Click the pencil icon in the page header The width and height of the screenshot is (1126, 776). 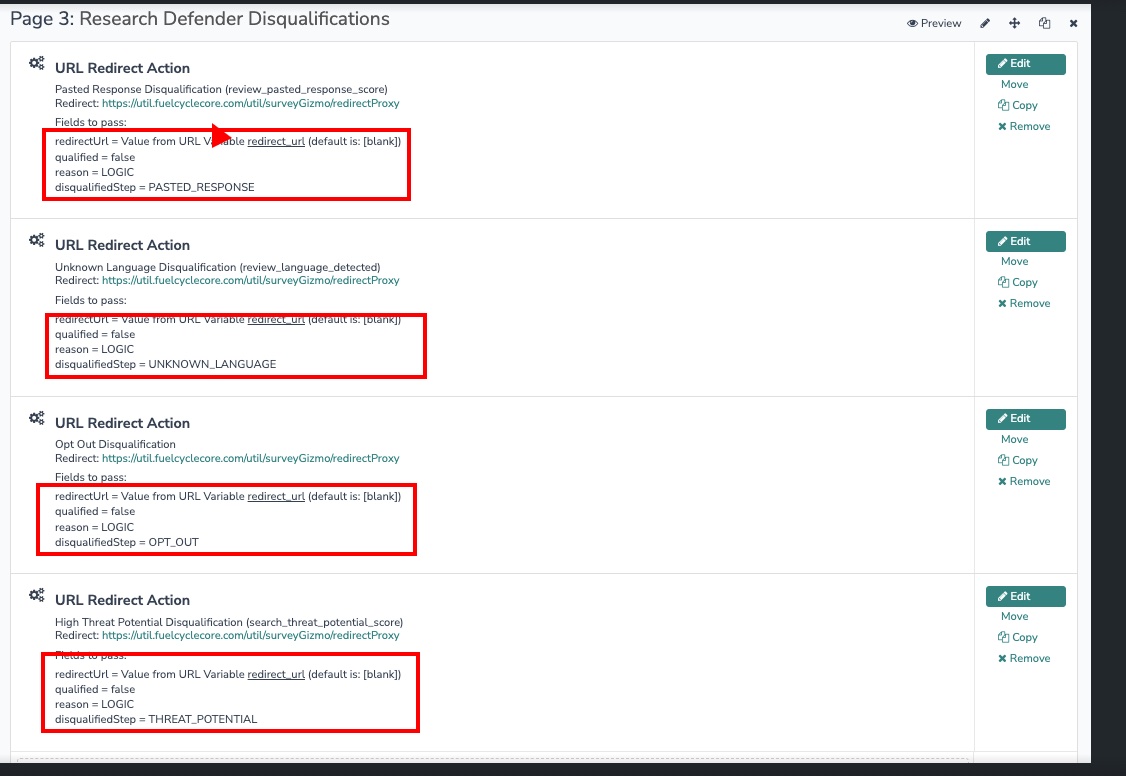click(x=985, y=23)
